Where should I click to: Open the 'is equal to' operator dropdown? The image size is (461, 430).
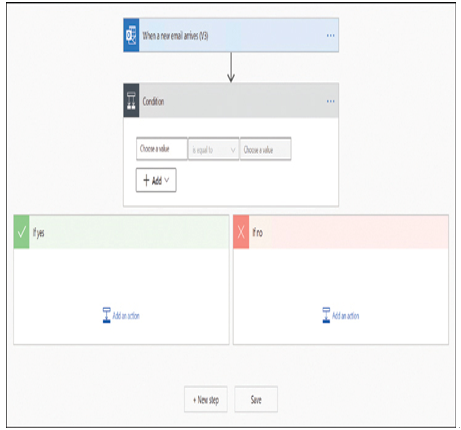click(x=213, y=149)
